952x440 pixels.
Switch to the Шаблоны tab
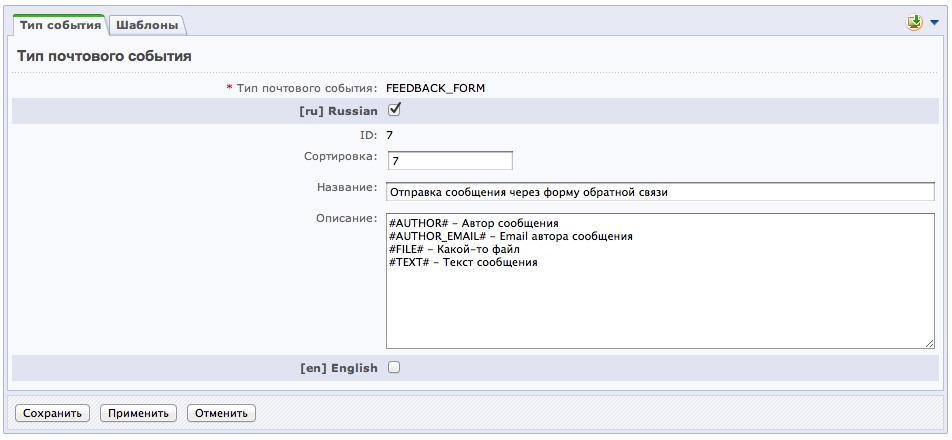point(146,24)
